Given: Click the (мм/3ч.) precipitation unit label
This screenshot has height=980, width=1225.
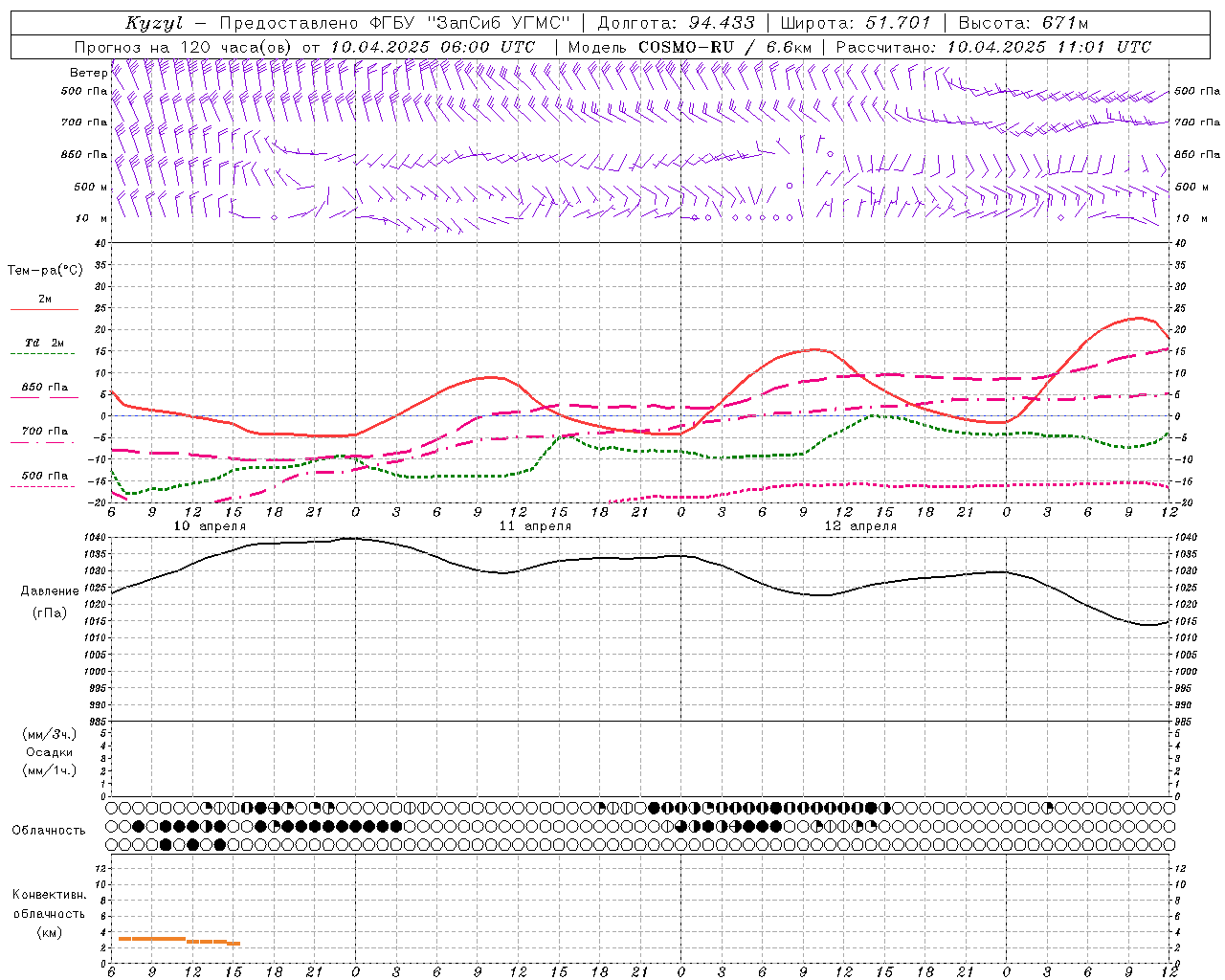Looking at the screenshot, I should point(50,734).
